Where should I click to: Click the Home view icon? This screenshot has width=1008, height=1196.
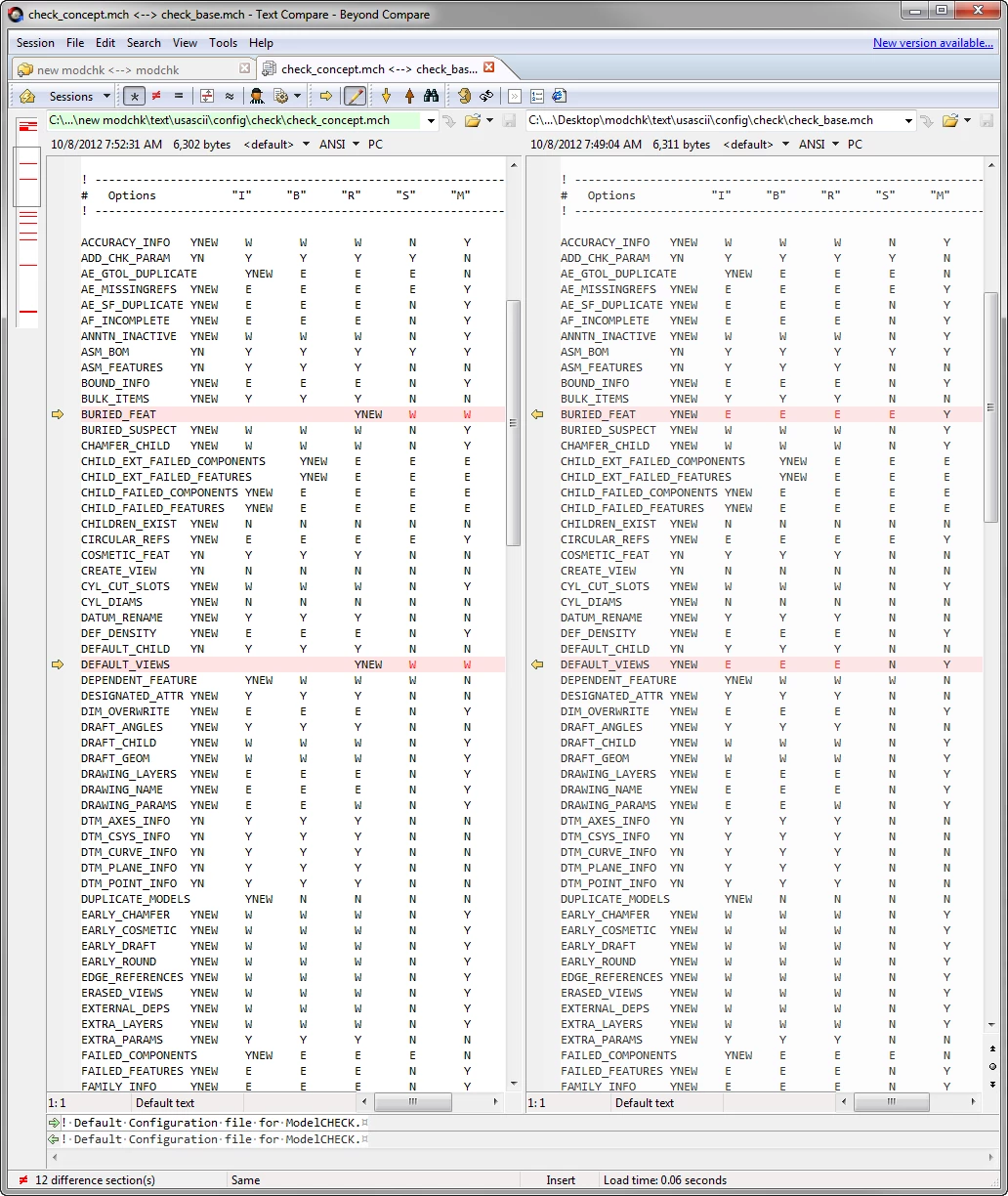[x=27, y=96]
